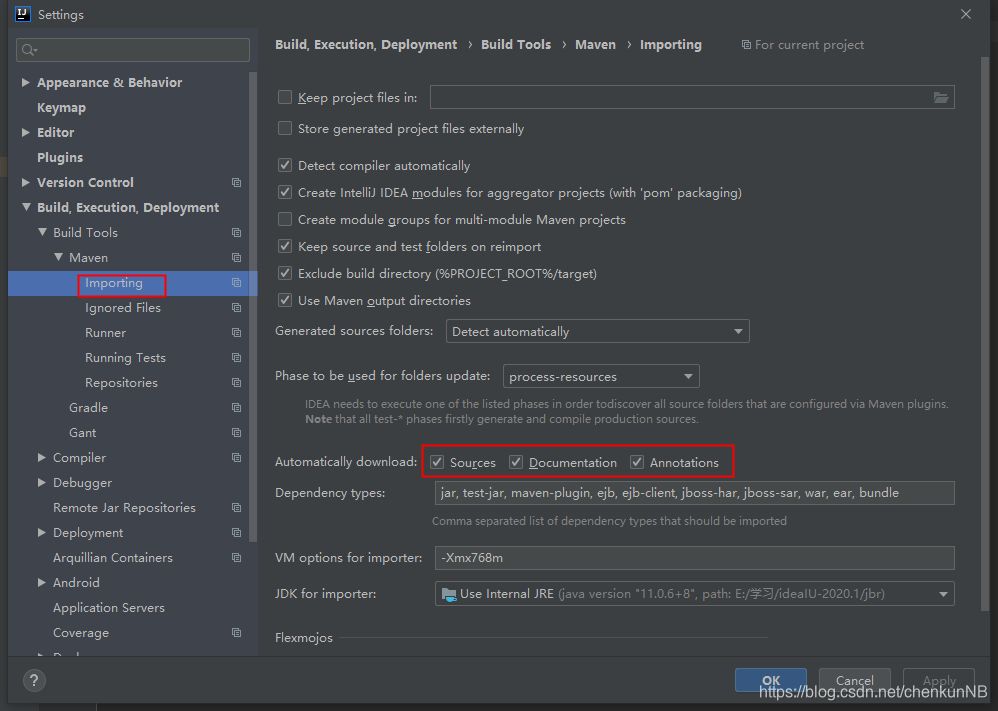Click the project-level icon beside Version Control

point(237,183)
